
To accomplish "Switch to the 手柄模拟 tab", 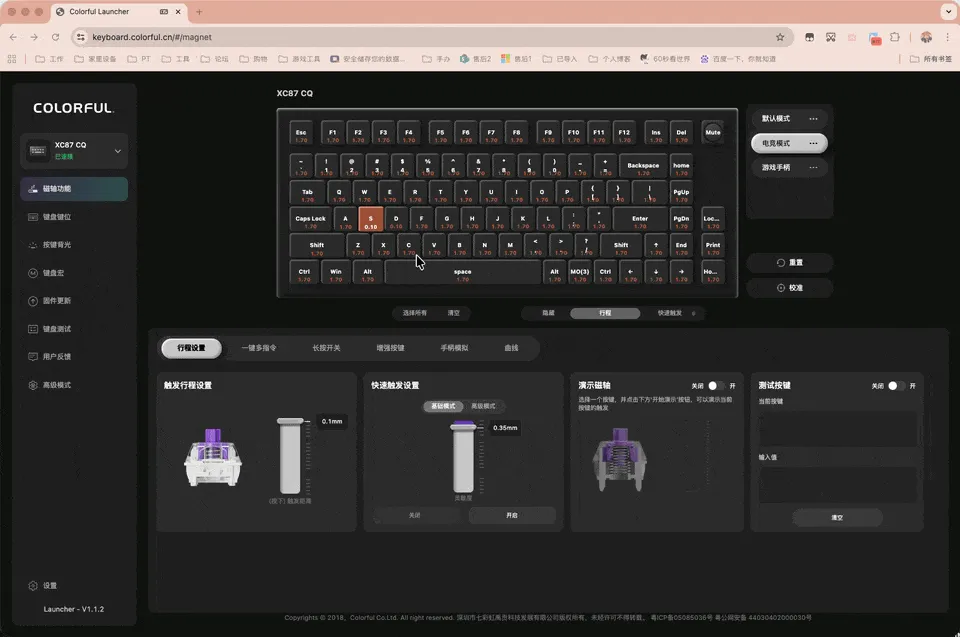I will [x=454, y=348].
